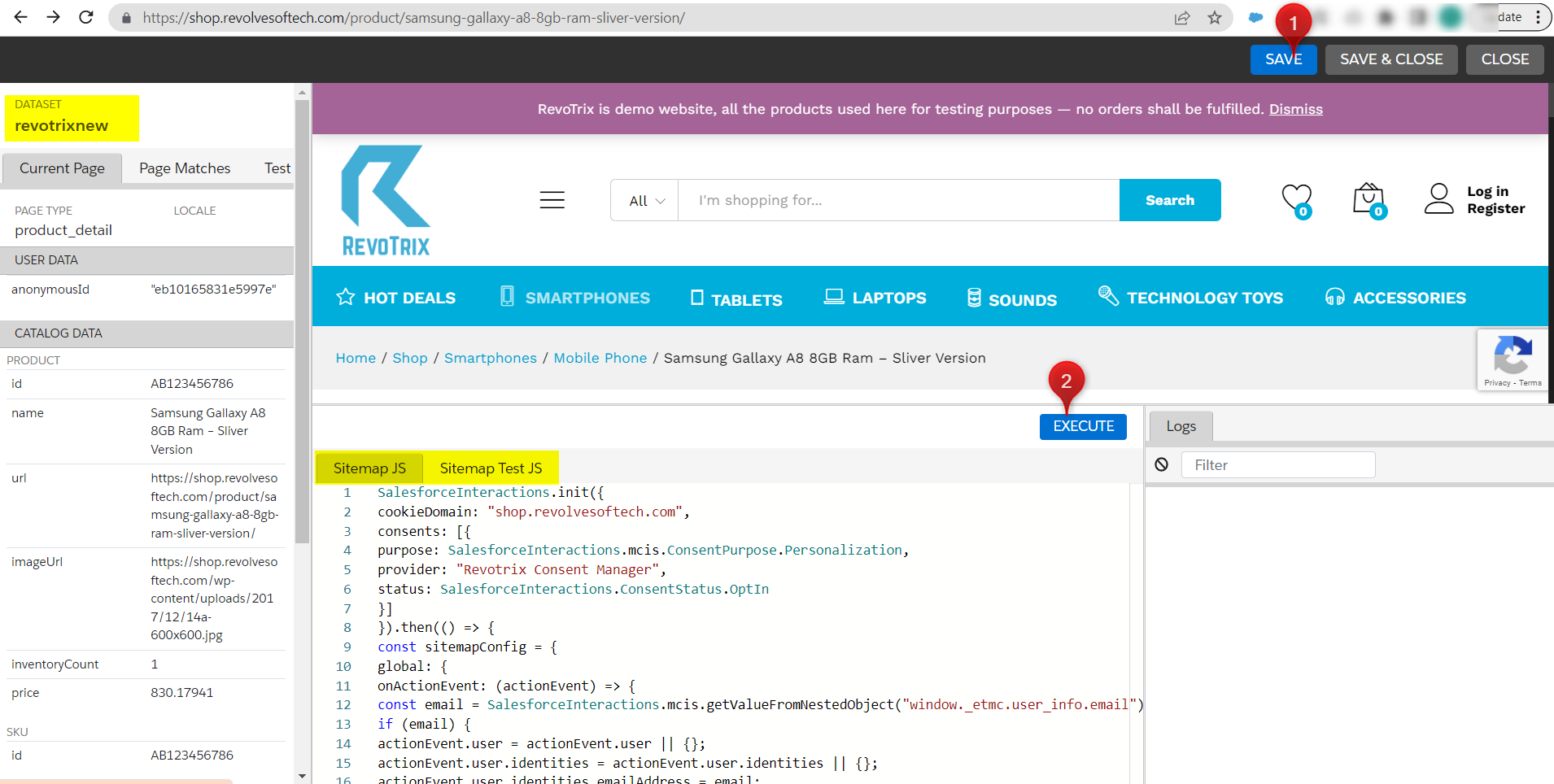
Task: Open SMARTPHONES menu
Action: coord(575,298)
